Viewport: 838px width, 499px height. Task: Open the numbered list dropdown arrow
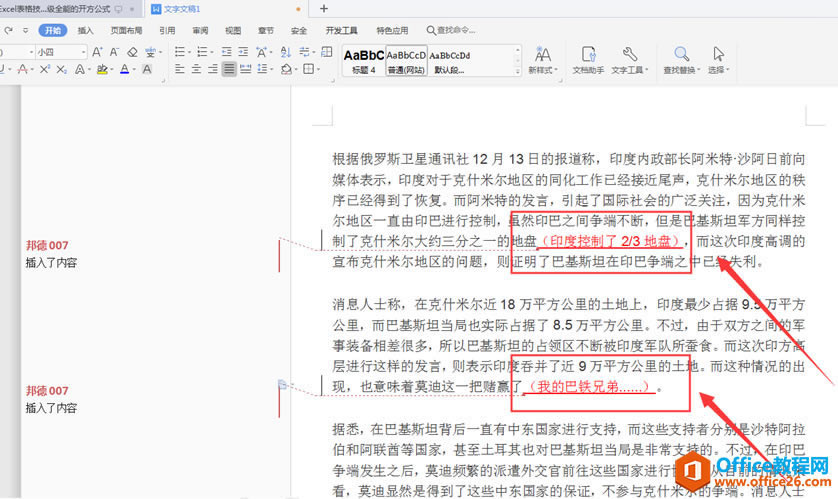(212, 52)
